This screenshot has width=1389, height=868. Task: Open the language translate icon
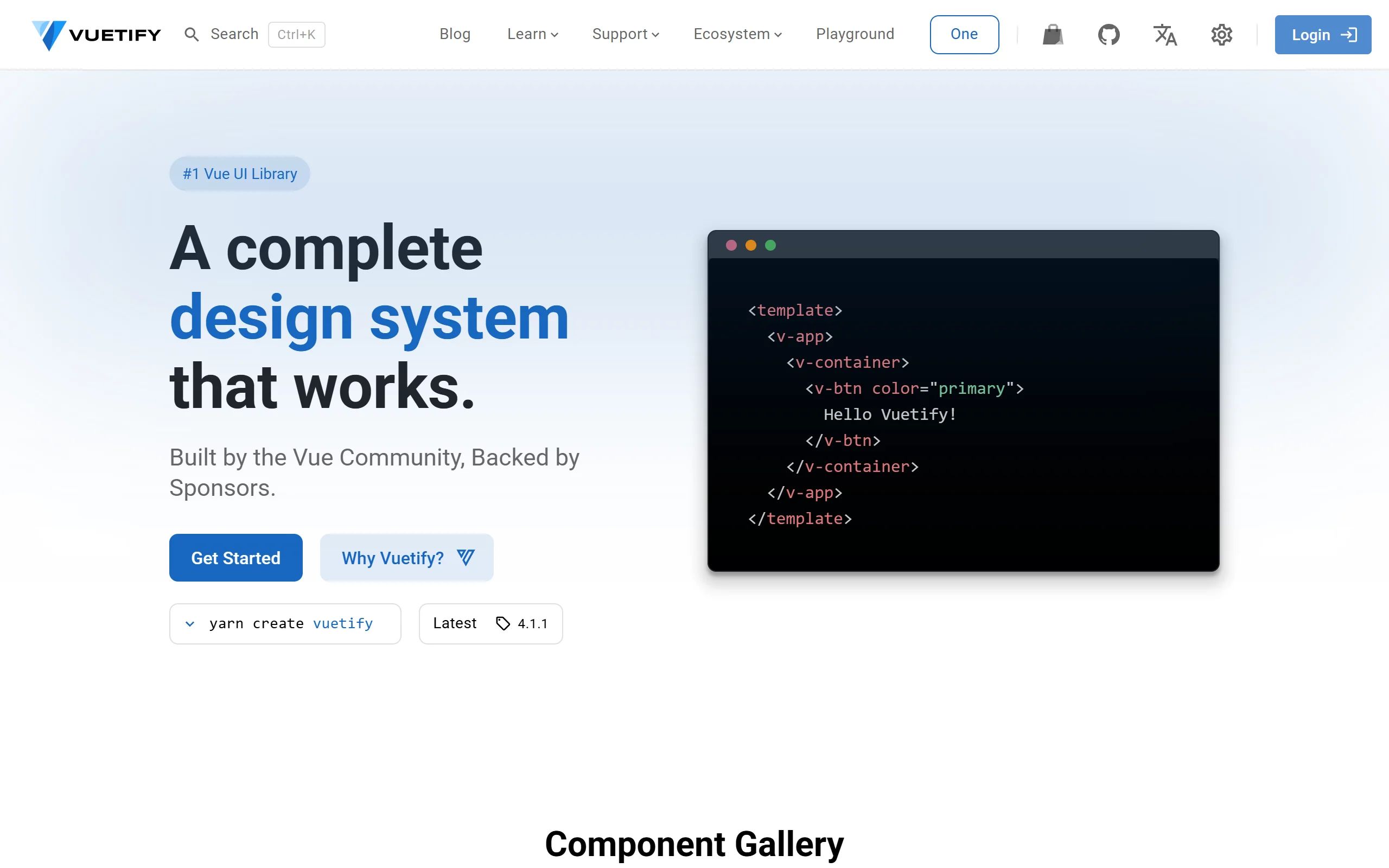tap(1165, 34)
